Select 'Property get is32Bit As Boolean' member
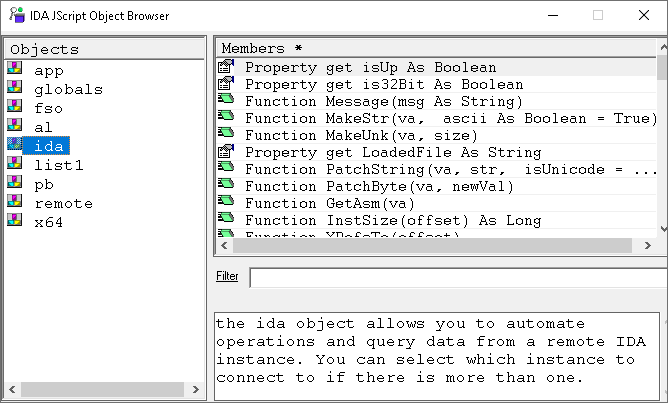668x403 pixels. pyautogui.click(x=436, y=84)
